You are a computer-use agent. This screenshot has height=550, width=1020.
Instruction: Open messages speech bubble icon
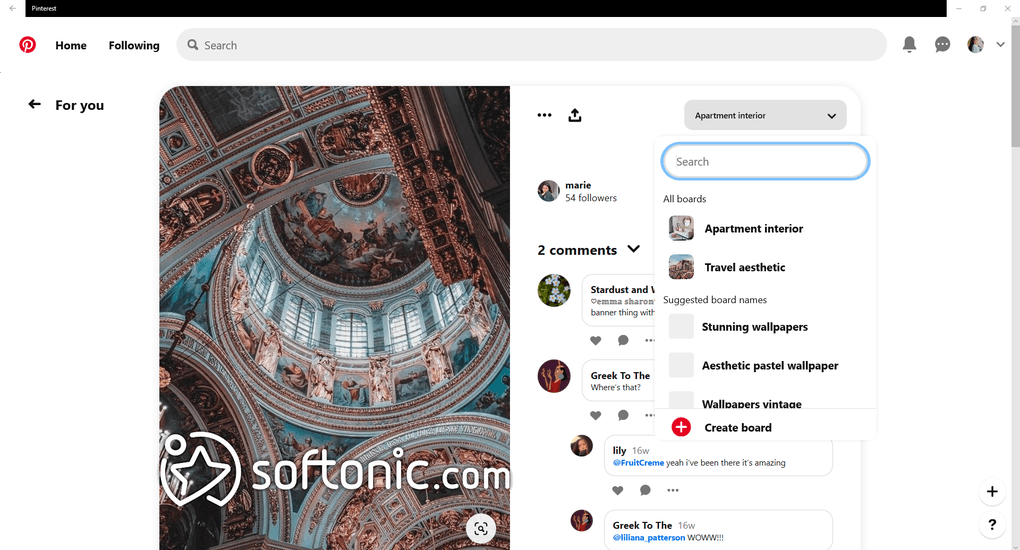[x=942, y=44]
